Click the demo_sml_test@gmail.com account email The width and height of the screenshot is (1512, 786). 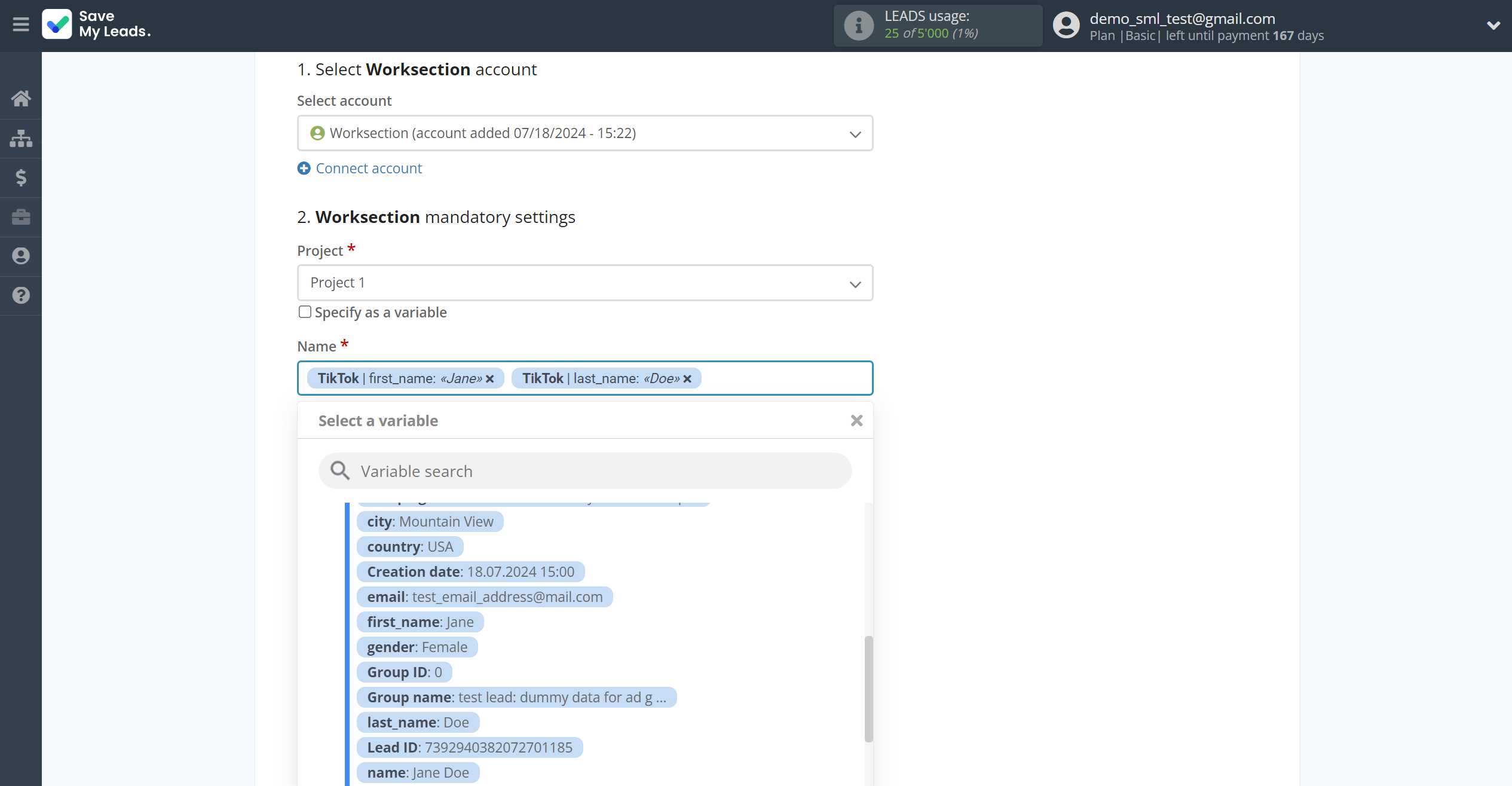pyautogui.click(x=1182, y=18)
